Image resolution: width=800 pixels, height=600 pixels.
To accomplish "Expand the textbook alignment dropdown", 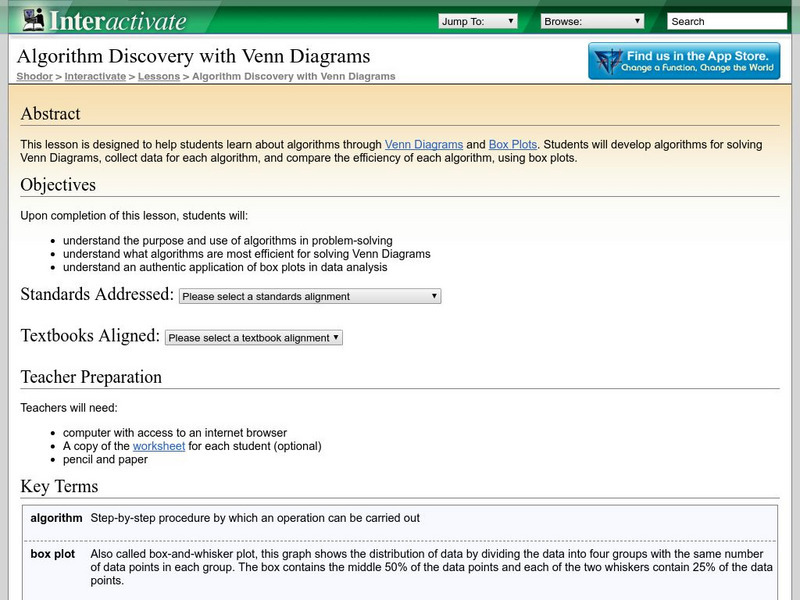I will tap(254, 338).
